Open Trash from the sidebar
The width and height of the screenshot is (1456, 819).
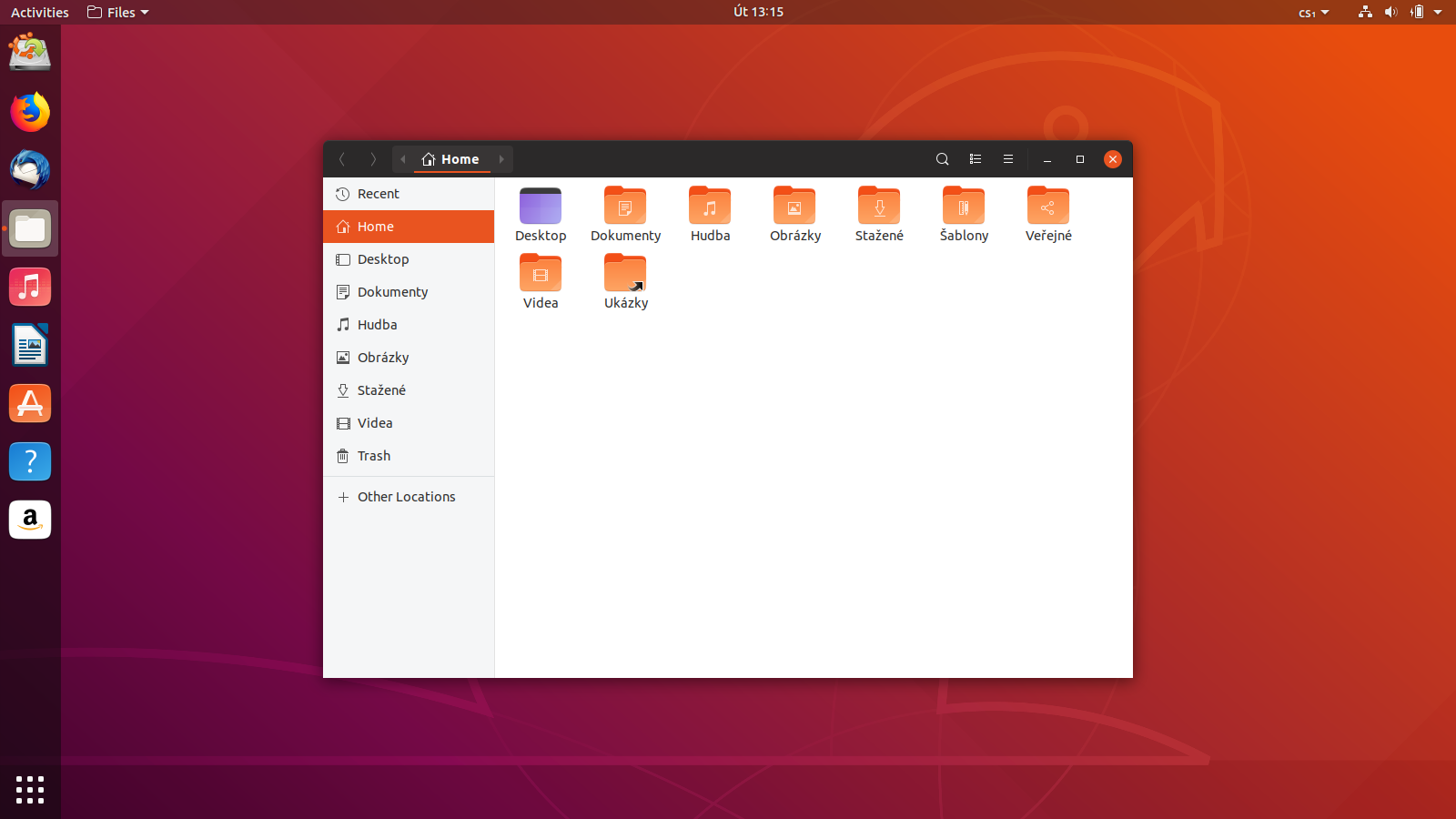tap(373, 456)
